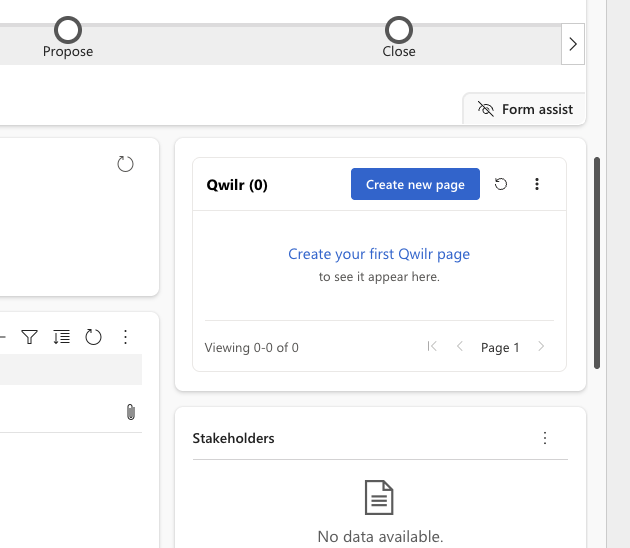Click the timeline search input field
Screen dimensions: 630x548
70,369
